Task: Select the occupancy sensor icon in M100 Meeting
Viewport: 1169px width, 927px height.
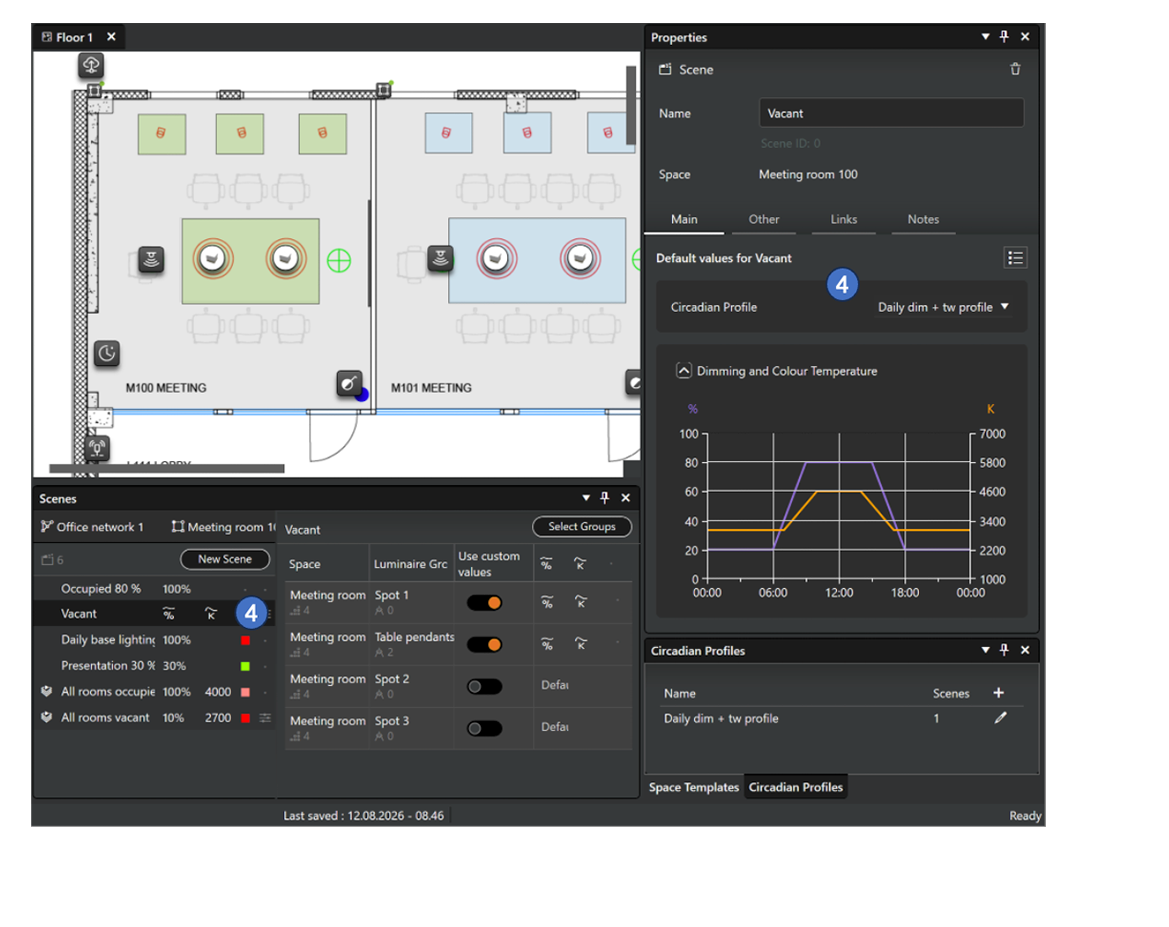Action: [x=151, y=260]
